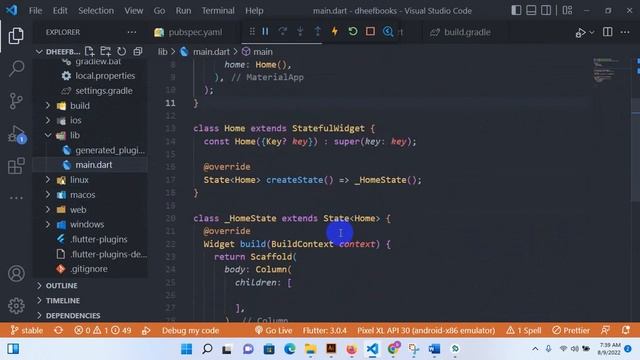Collapse the lib folder
640x360 pixels.
(x=48, y=135)
